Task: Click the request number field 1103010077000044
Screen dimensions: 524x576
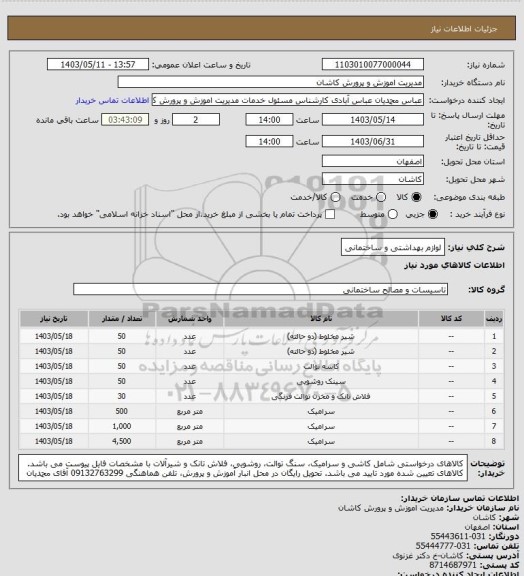Action: (x=373, y=65)
